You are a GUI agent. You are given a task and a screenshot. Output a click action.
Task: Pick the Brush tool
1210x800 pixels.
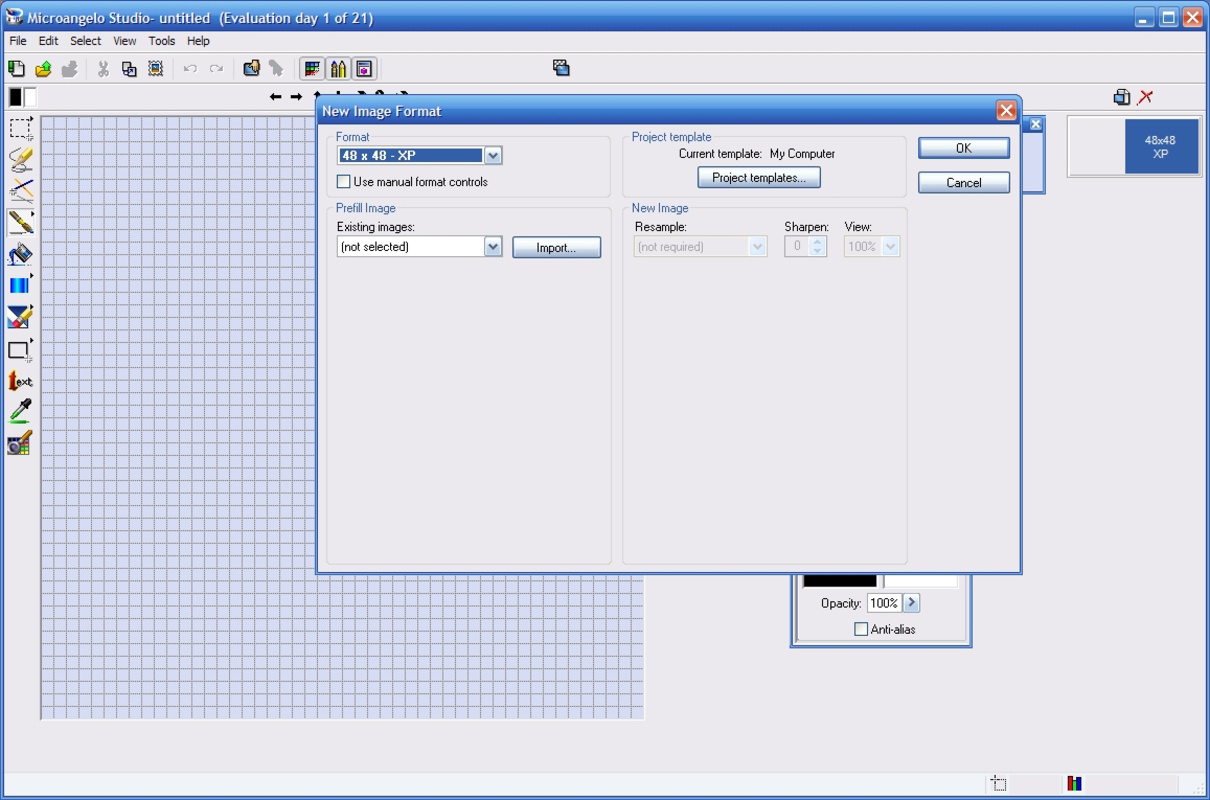(x=18, y=223)
